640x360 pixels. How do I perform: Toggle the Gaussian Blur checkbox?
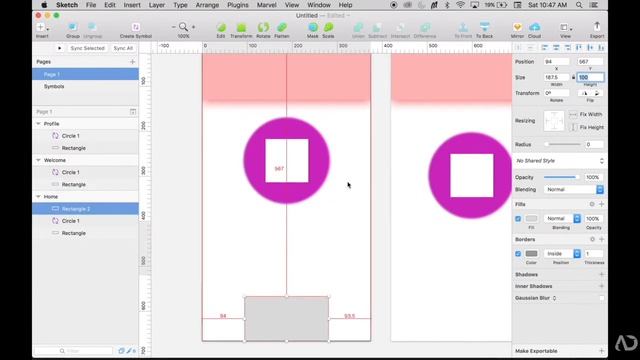click(601, 298)
